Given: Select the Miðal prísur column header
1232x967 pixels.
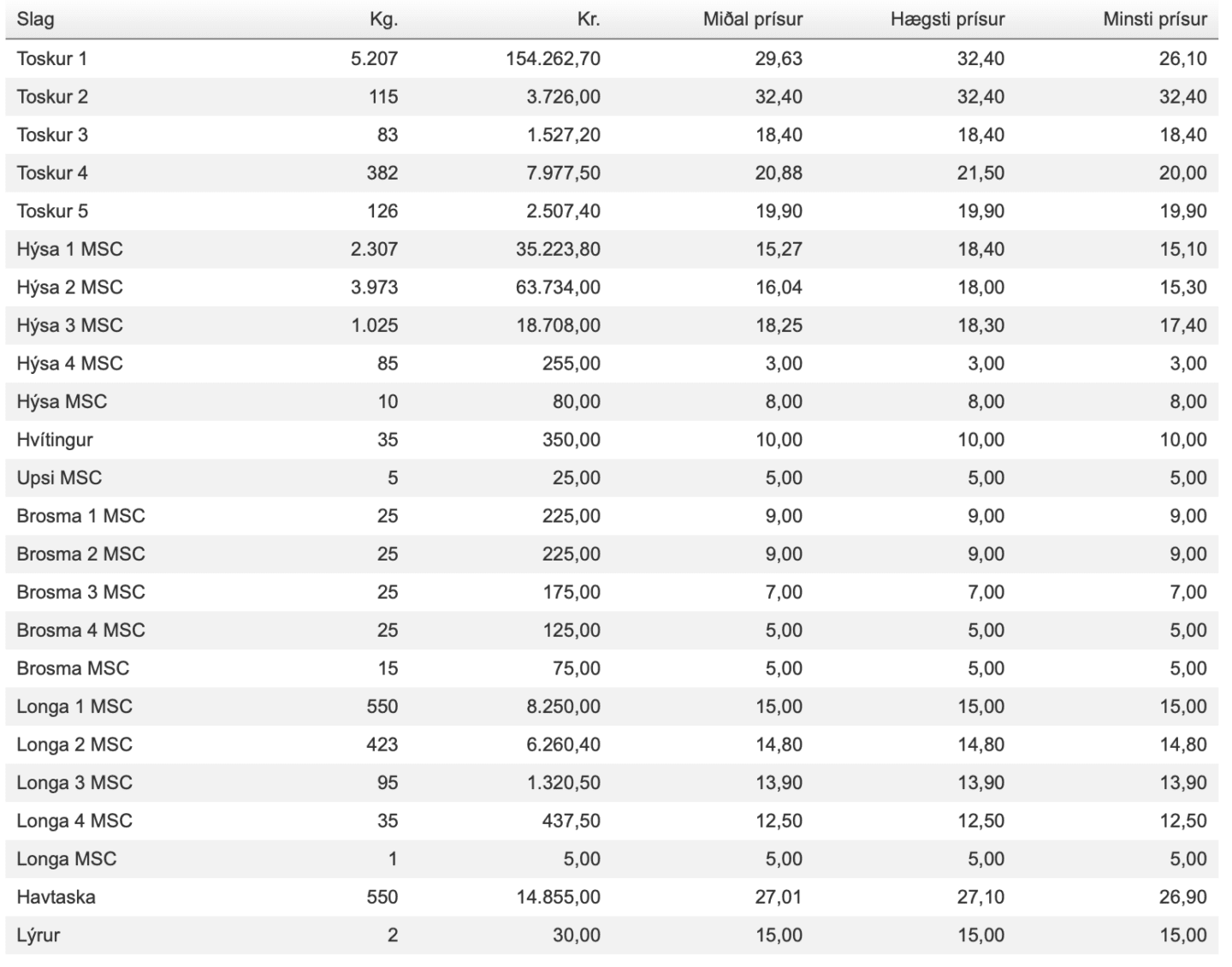Looking at the screenshot, I should point(753,19).
